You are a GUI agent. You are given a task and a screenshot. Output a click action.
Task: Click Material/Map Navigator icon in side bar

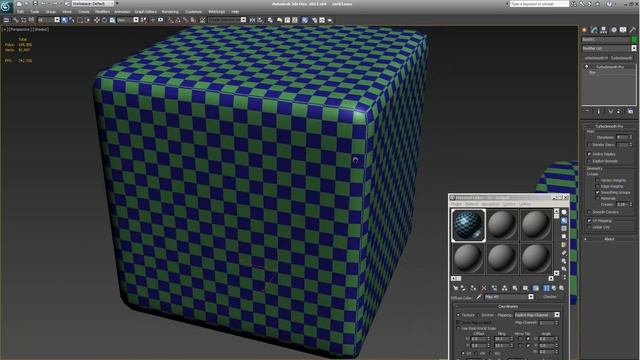coord(564,277)
